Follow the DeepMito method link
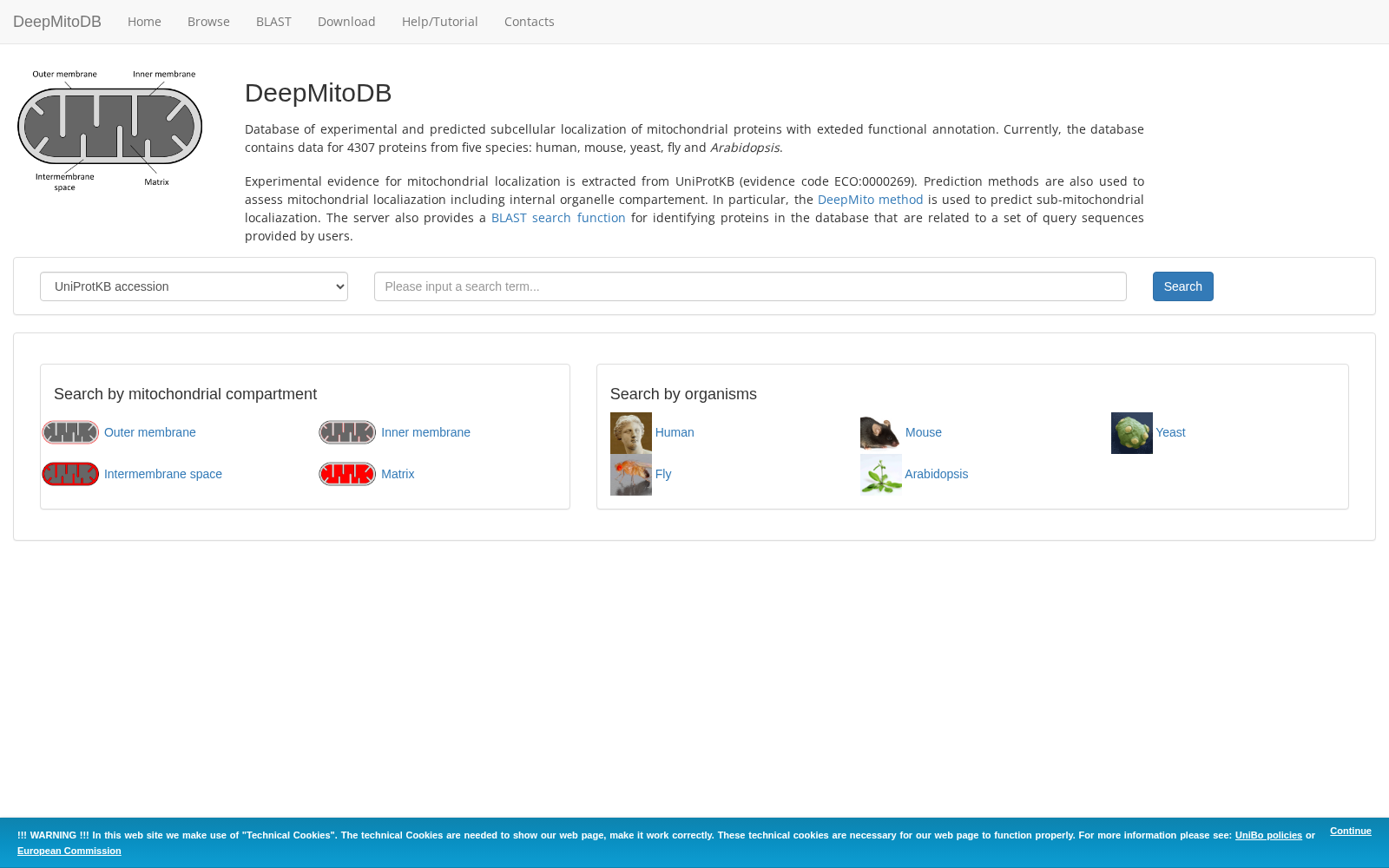Viewport: 1389px width, 868px height. [x=871, y=200]
